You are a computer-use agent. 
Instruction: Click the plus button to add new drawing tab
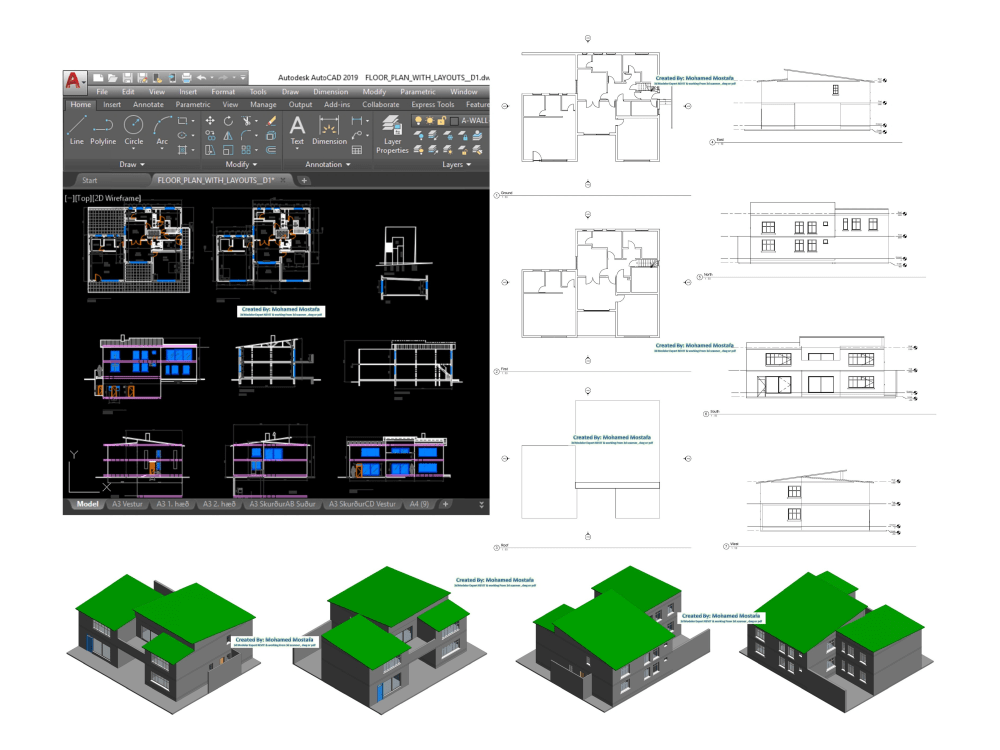click(x=304, y=180)
